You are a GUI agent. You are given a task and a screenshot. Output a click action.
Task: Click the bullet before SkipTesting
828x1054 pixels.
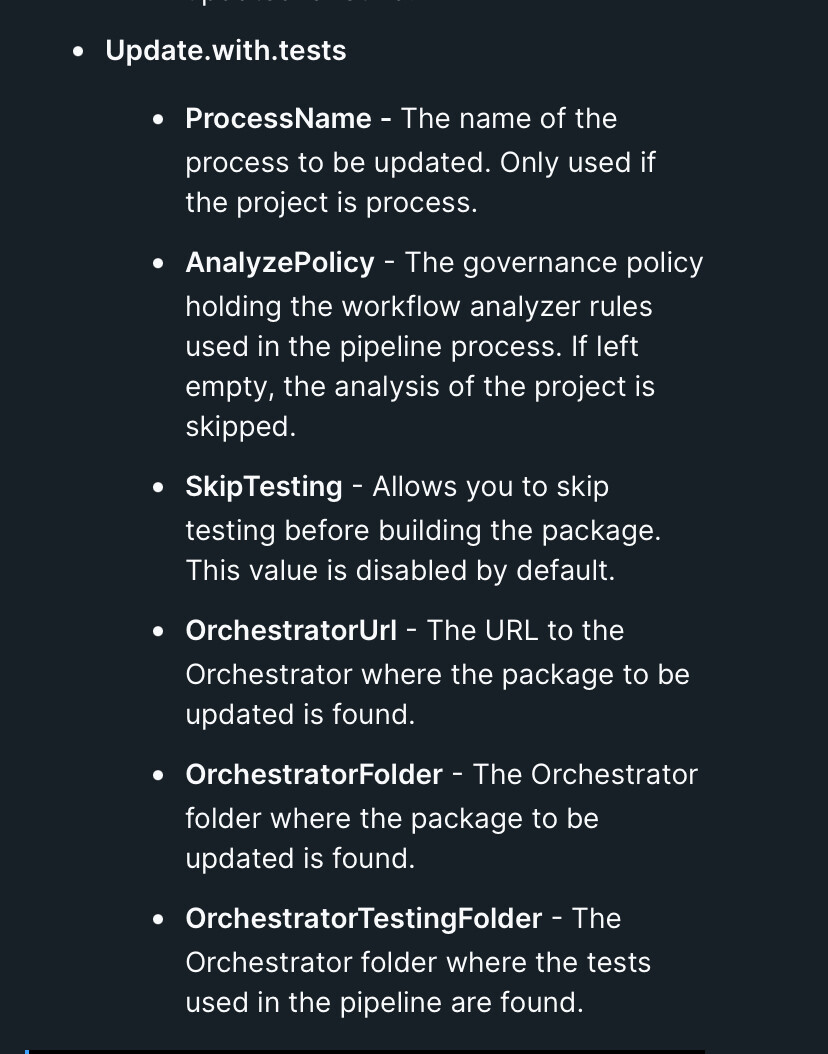tap(158, 487)
